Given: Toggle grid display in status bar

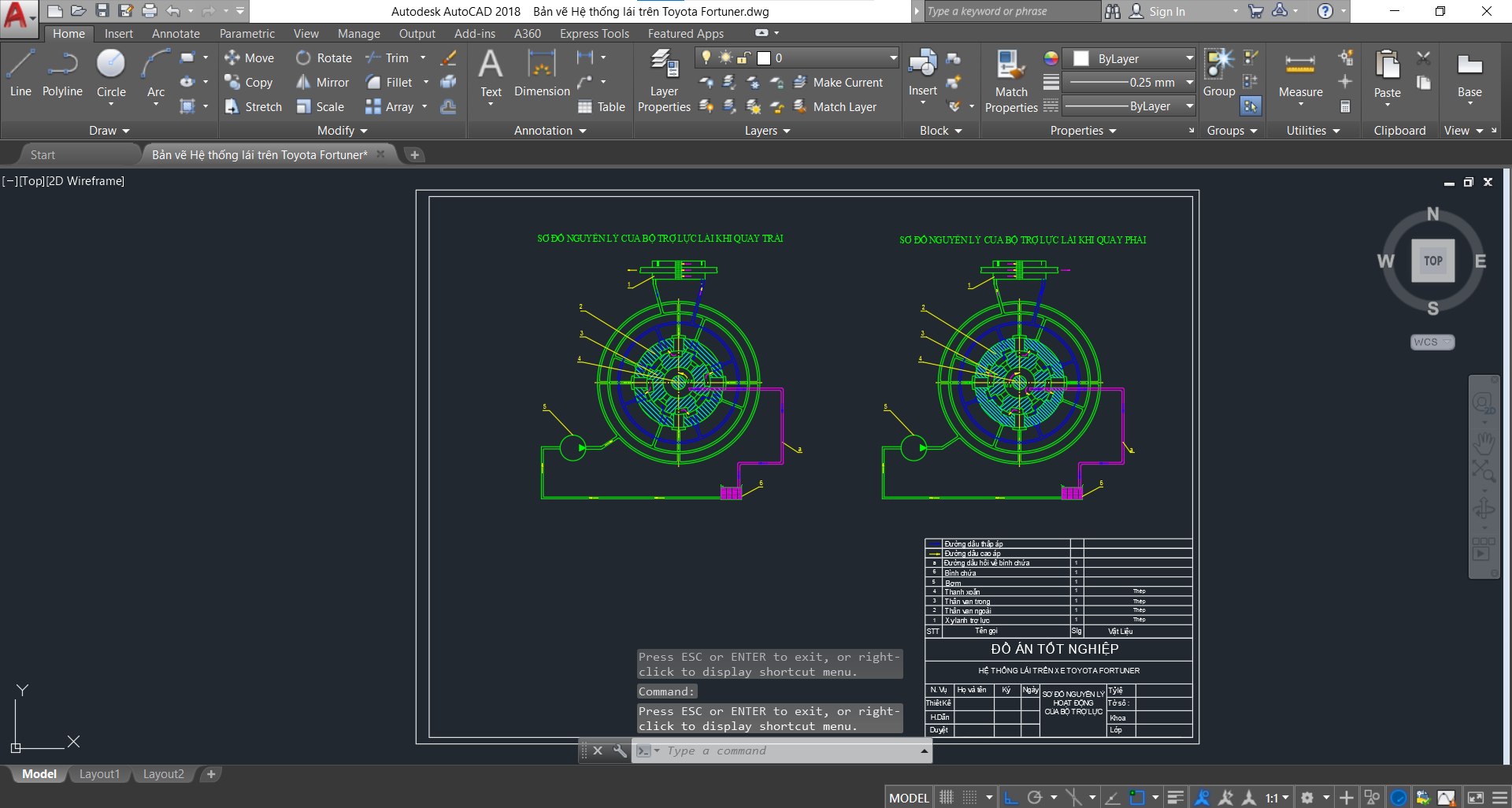Looking at the screenshot, I should tap(947, 798).
